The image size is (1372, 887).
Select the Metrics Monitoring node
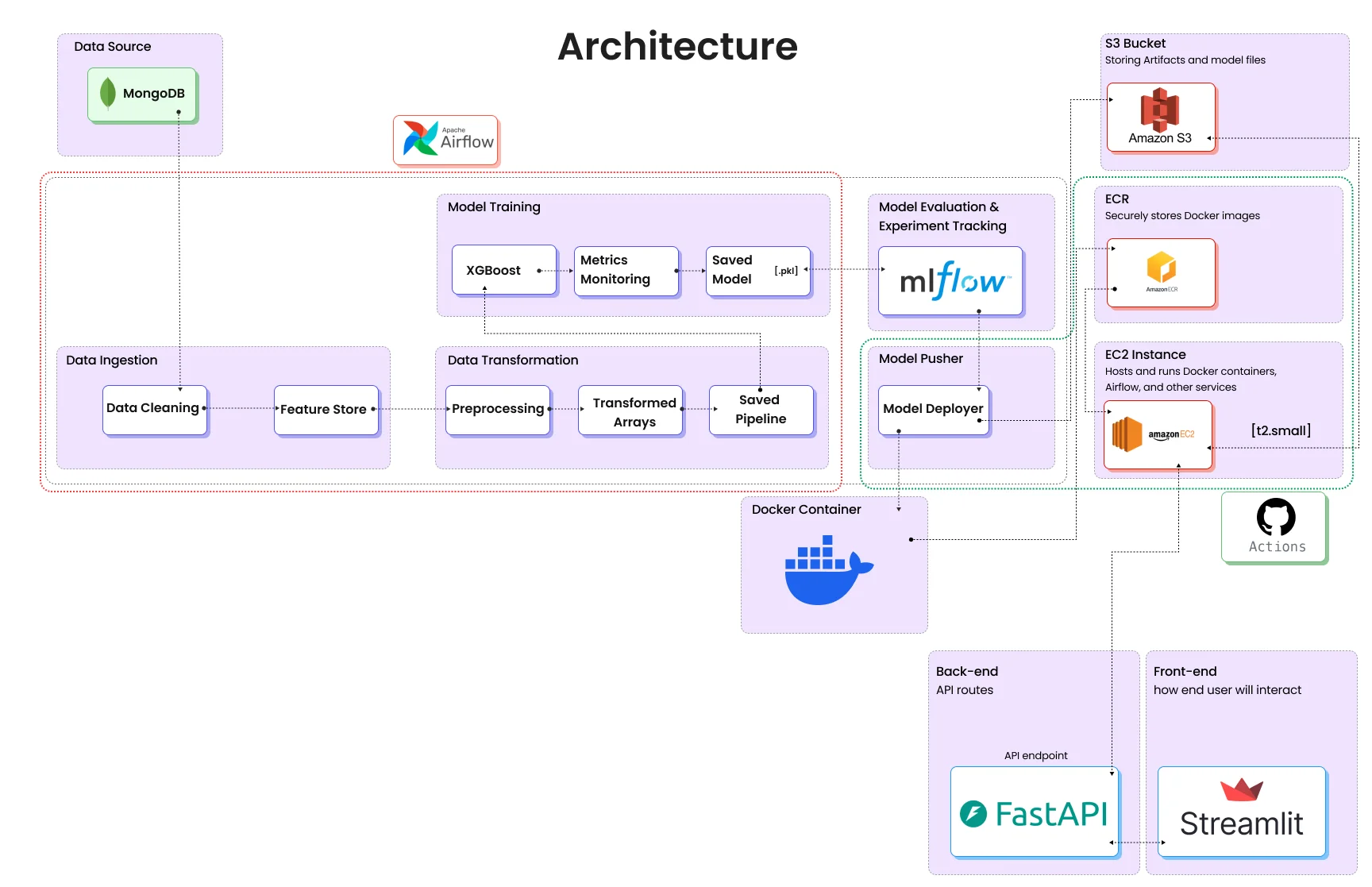click(626, 271)
